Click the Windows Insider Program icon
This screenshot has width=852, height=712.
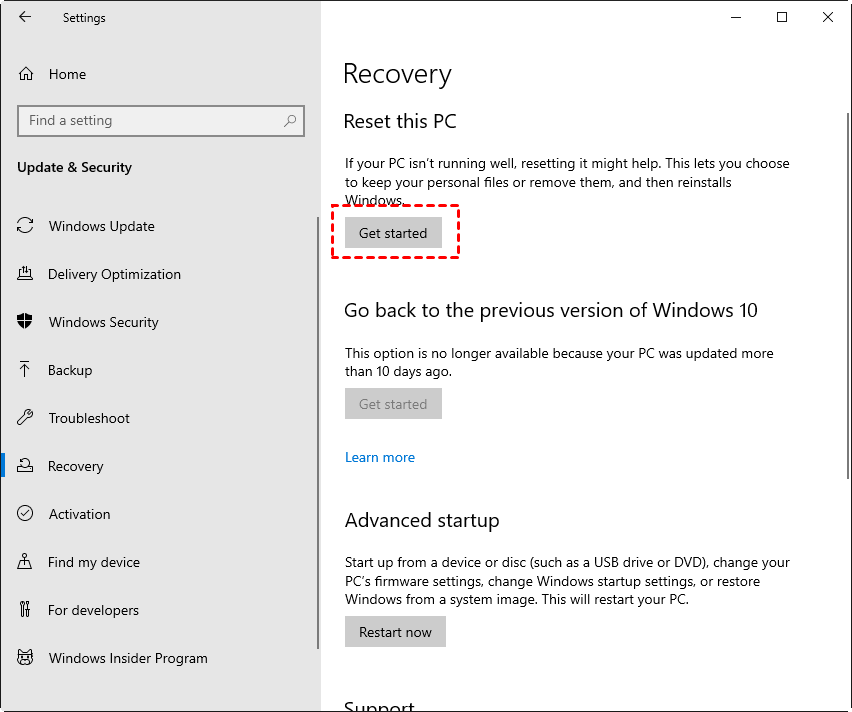(26, 658)
